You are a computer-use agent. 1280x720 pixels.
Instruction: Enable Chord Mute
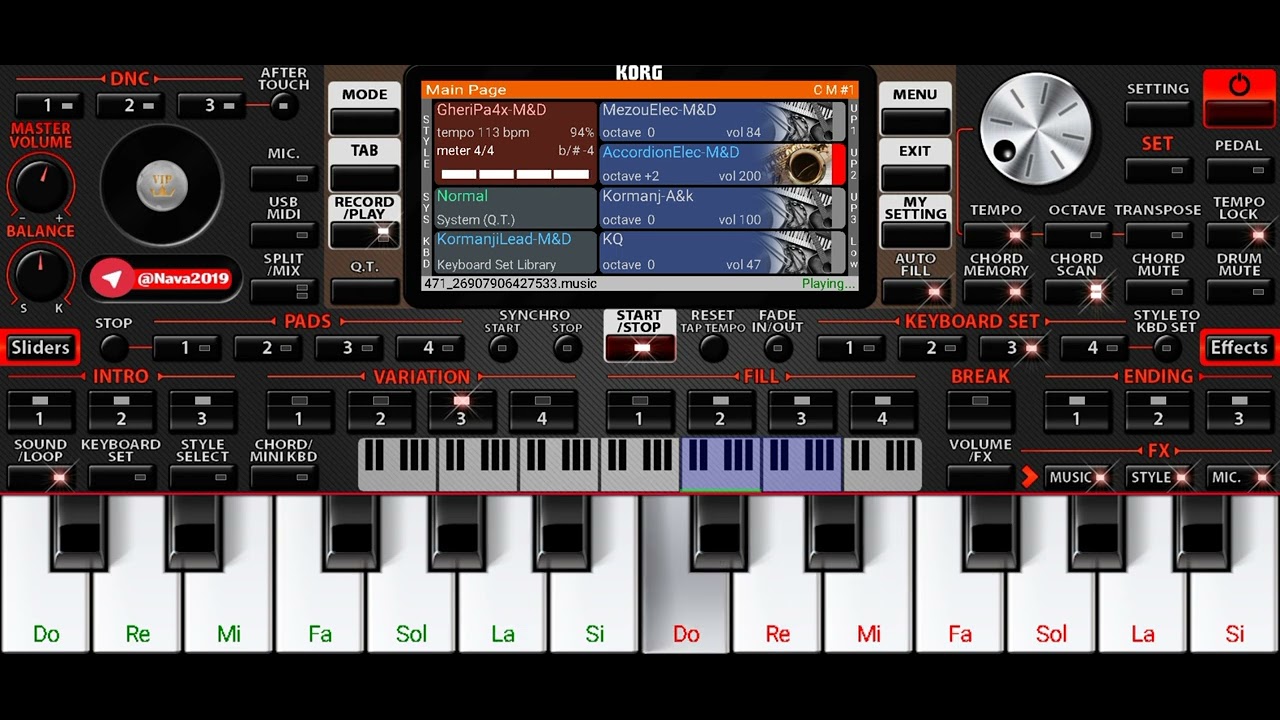(1158, 291)
